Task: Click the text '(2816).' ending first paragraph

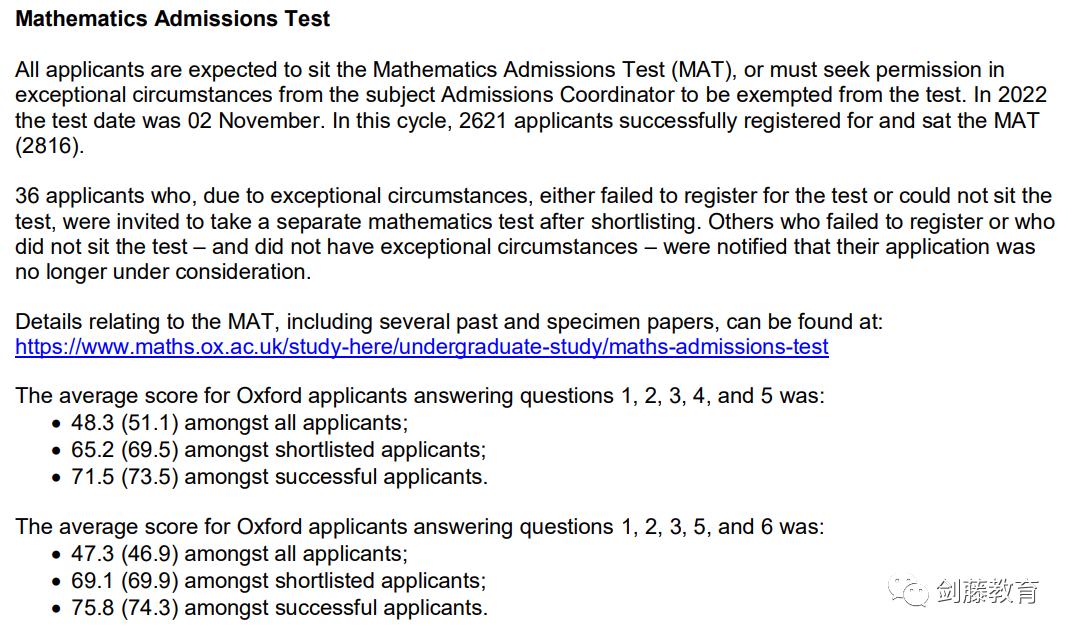Action: pyautogui.click(x=49, y=146)
